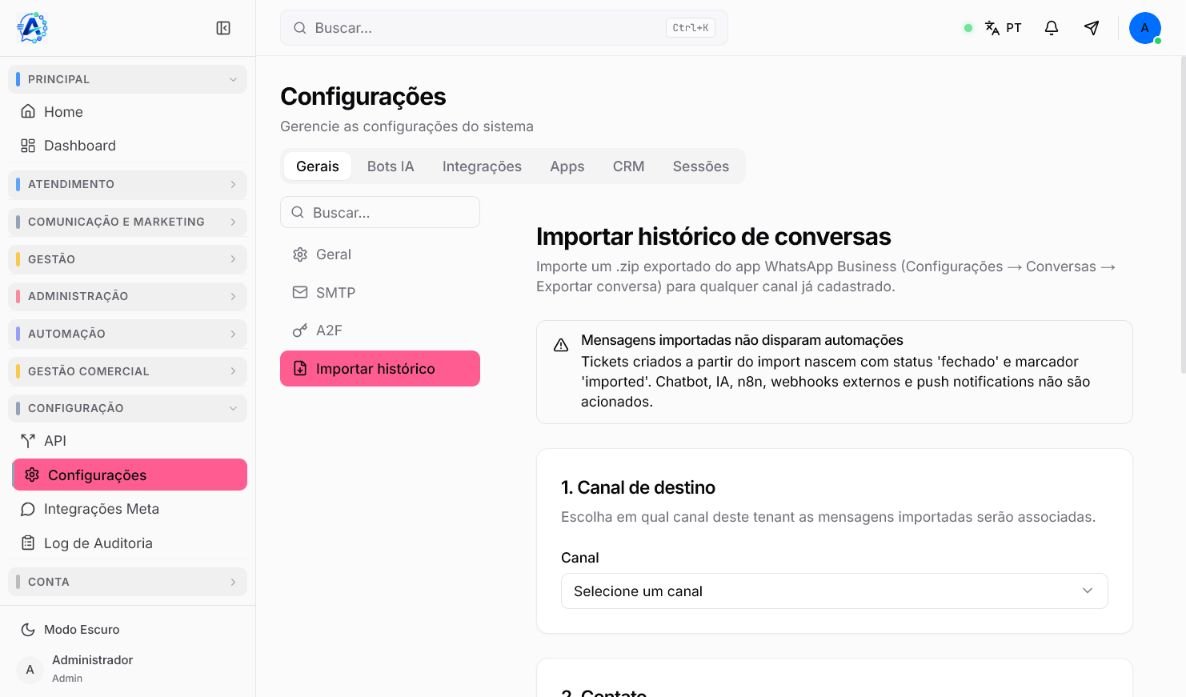
Task: Click the warning triangle icon in alert
Action: tap(560, 345)
